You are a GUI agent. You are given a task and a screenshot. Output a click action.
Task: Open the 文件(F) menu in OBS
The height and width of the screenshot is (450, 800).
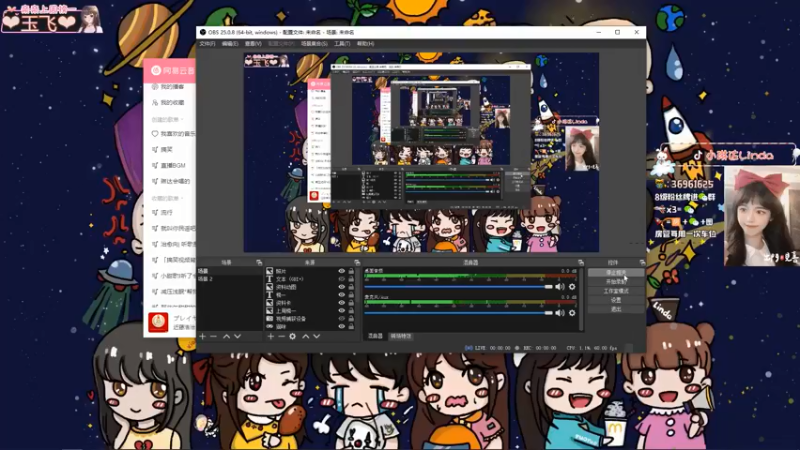coord(207,44)
